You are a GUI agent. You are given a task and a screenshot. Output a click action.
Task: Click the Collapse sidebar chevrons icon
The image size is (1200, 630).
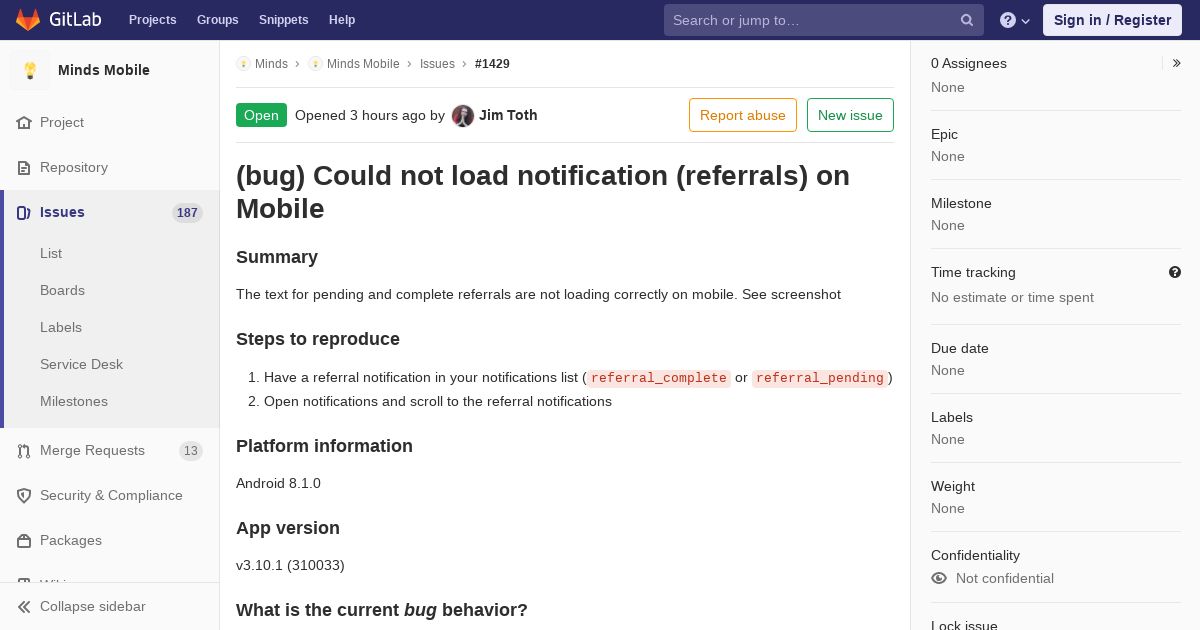click(24, 606)
